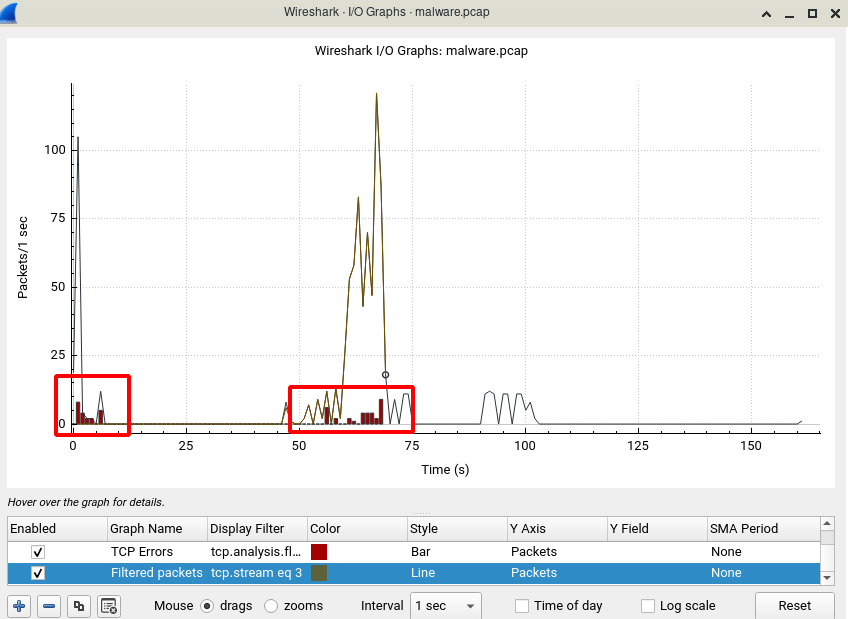The image size is (848, 619).
Task: Enable Time of day checkbox
Action: coord(522,605)
